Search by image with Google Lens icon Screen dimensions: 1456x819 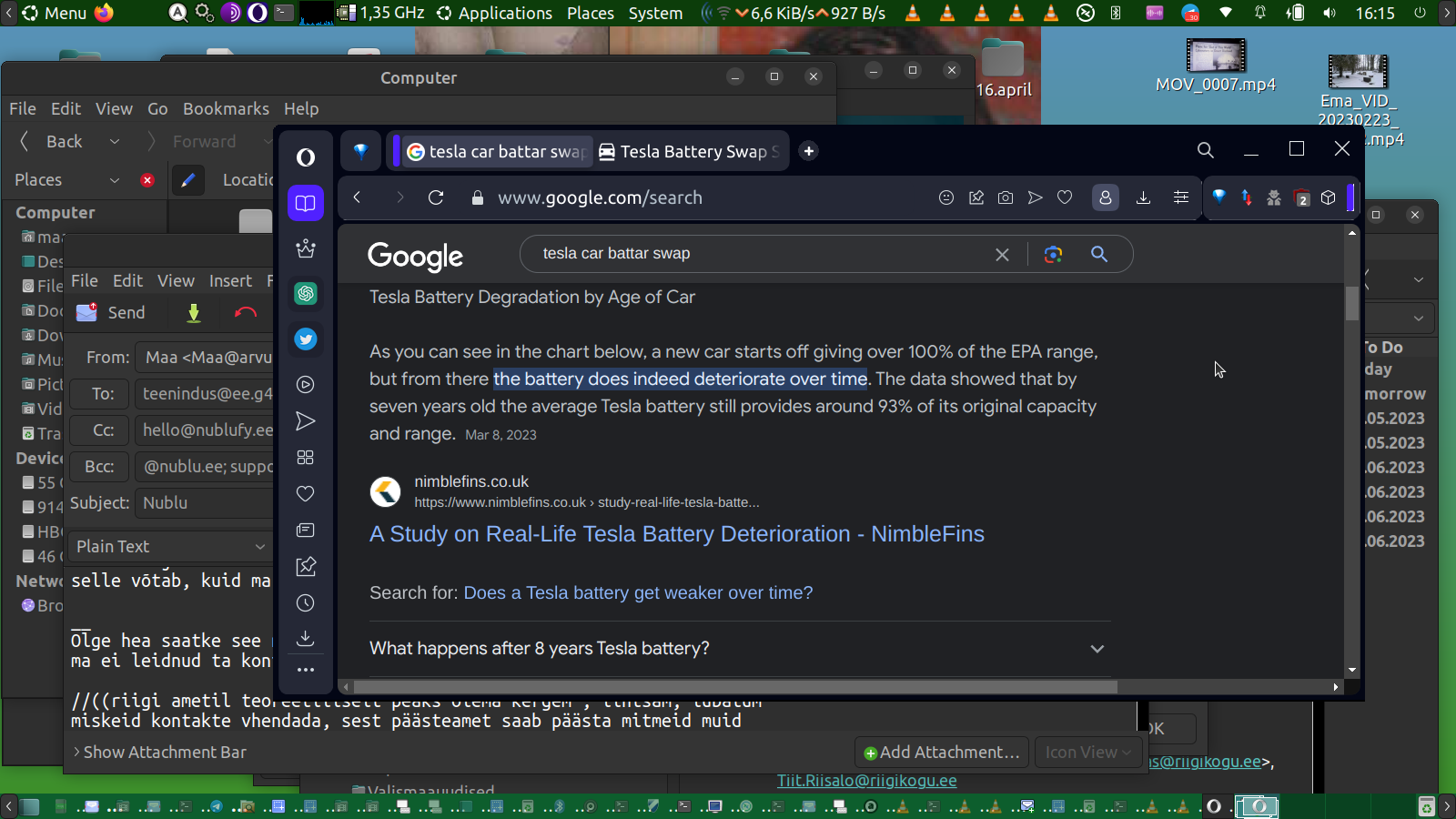[x=1053, y=255]
